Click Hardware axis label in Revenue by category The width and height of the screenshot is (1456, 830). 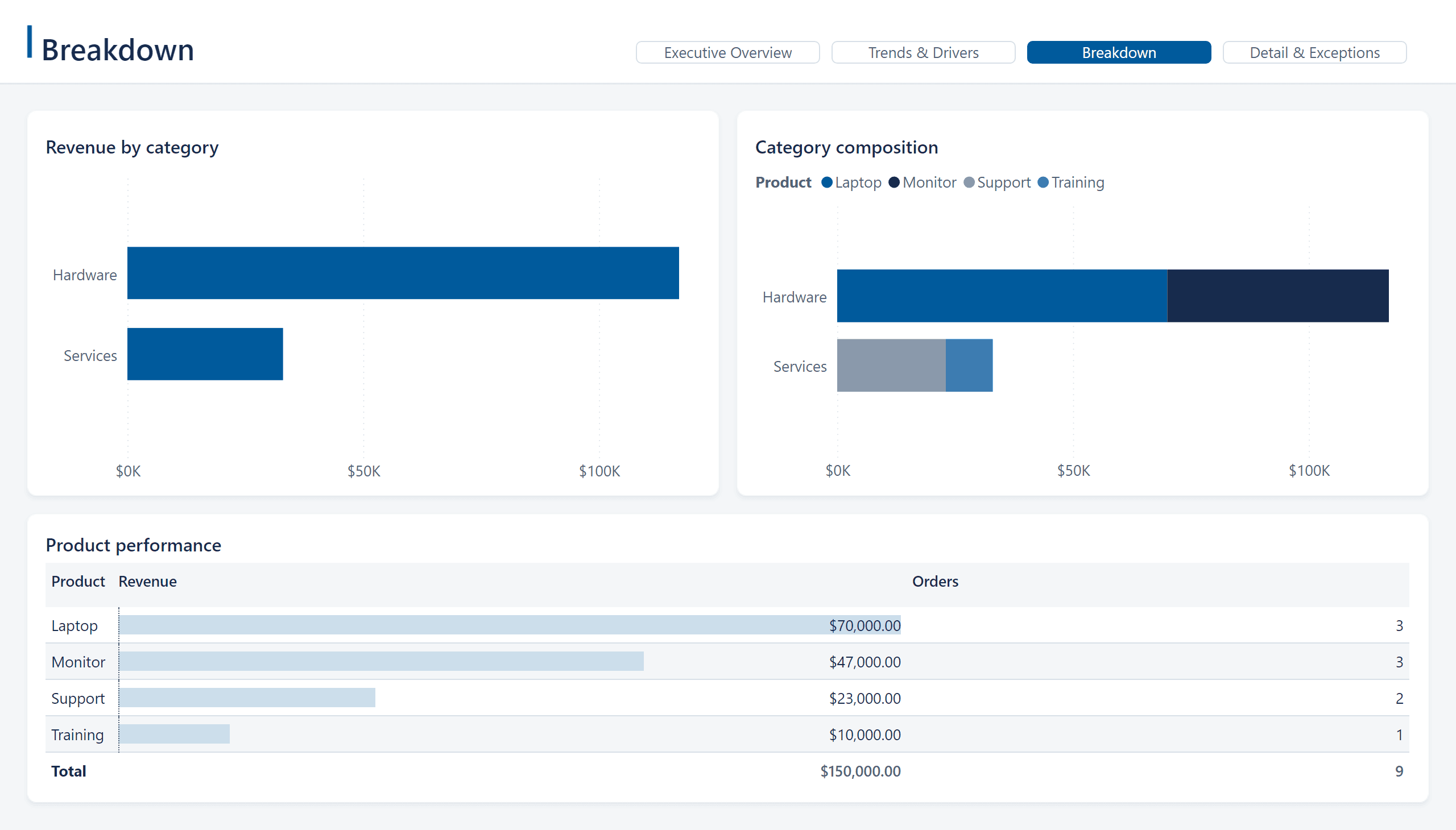pos(84,275)
